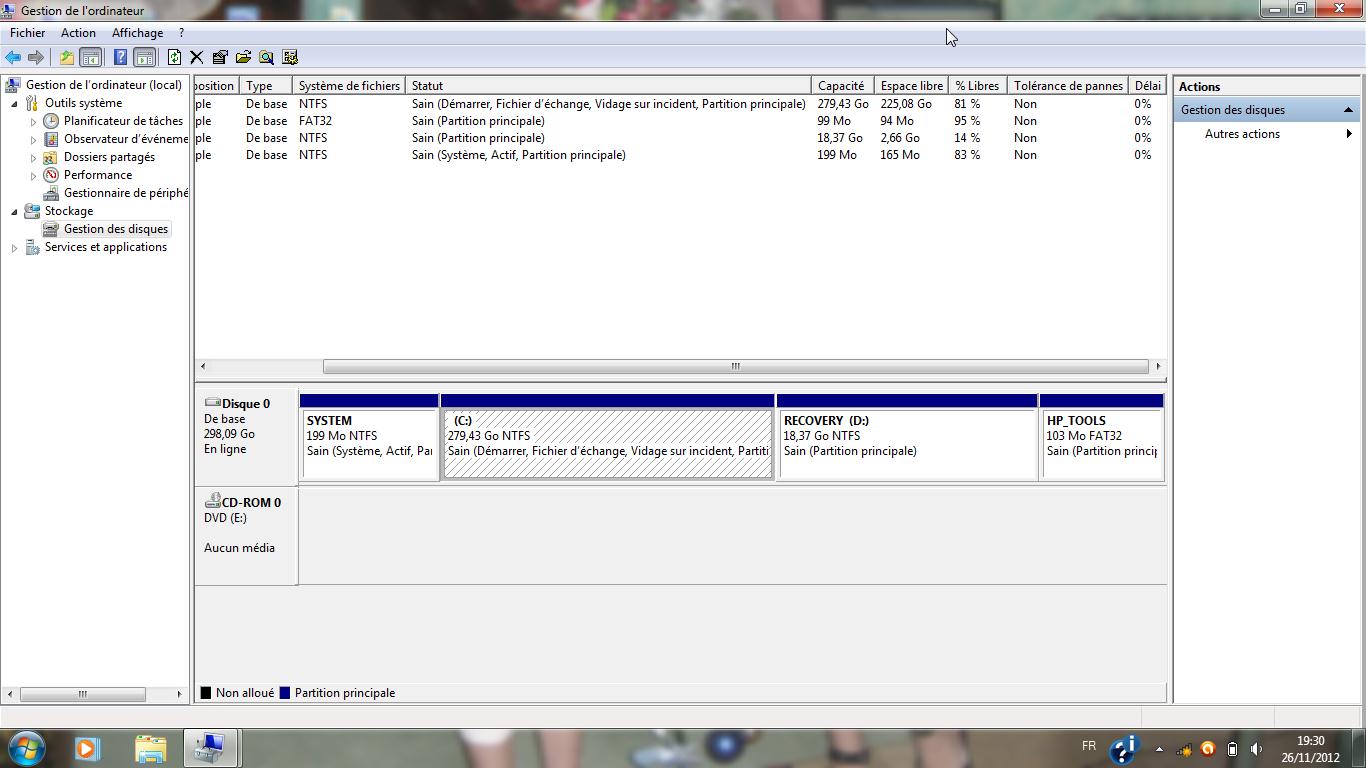This screenshot has height=768, width=1366.
Task: Open the Autres actions submenu
Action: tap(1265, 134)
